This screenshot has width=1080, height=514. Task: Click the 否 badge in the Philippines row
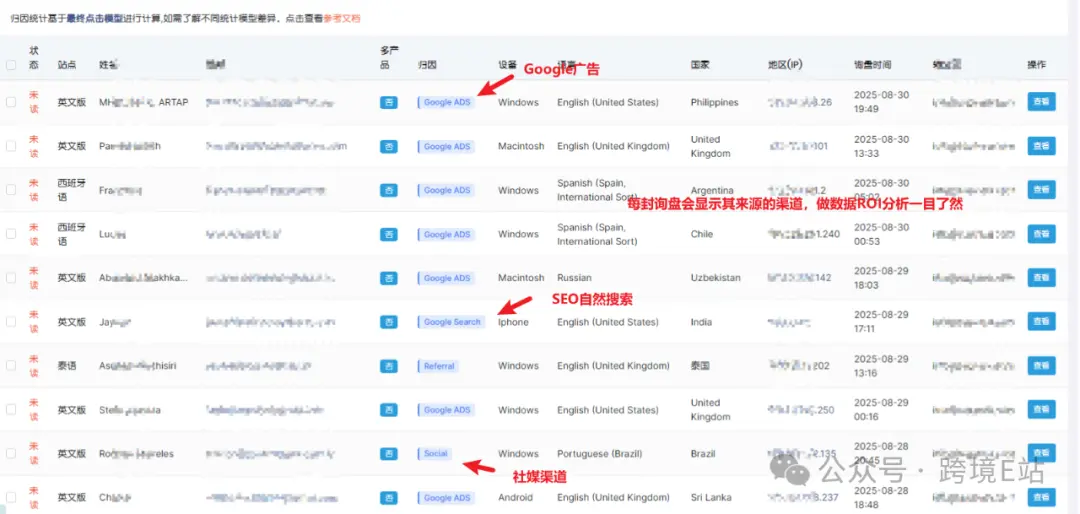[x=388, y=102]
